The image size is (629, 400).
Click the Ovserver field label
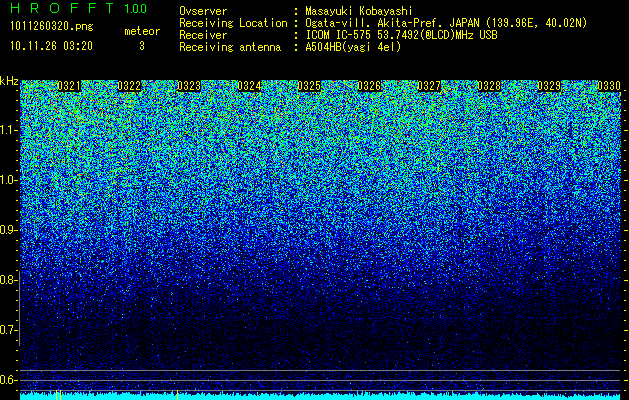[x=203, y=11]
